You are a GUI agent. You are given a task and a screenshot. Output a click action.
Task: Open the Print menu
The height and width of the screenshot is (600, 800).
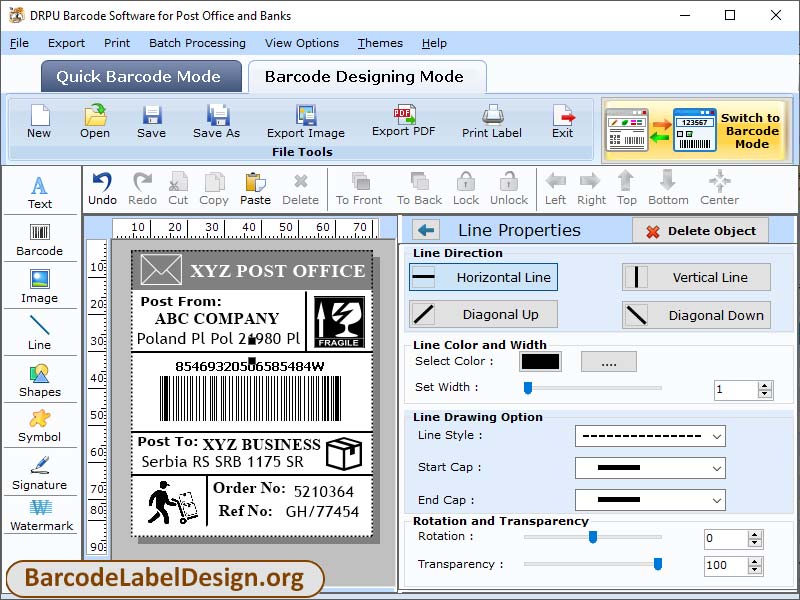tap(117, 43)
